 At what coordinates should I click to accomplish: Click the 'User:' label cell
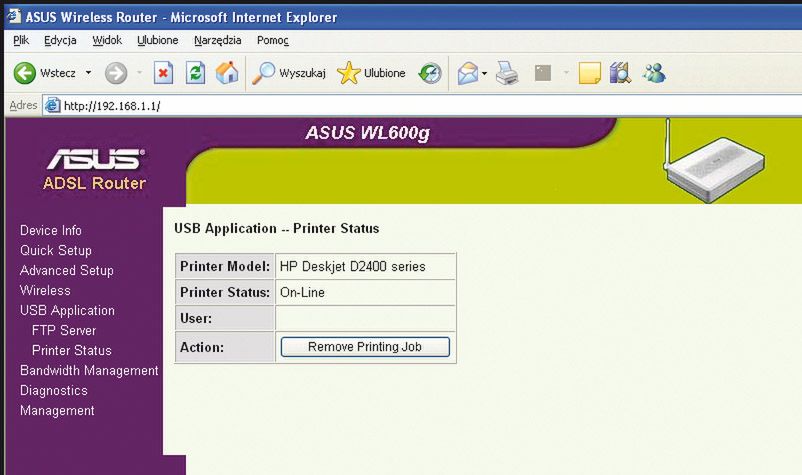point(225,319)
